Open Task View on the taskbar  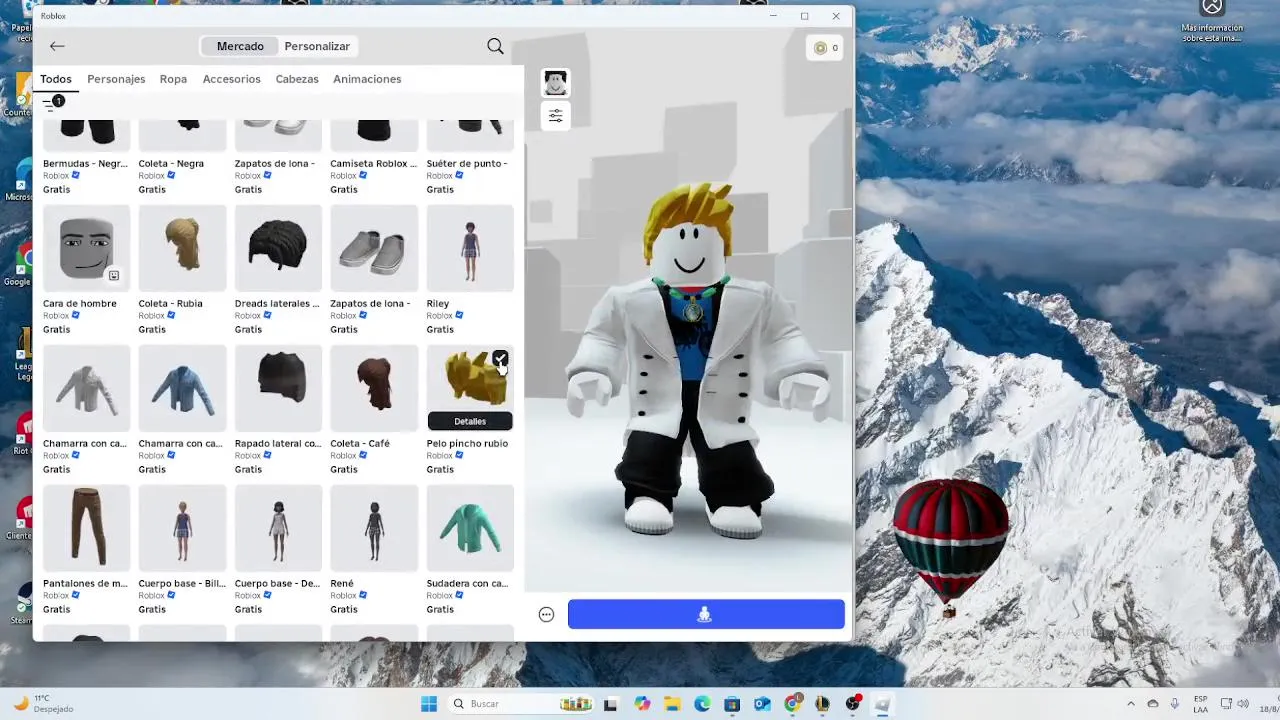[610, 704]
